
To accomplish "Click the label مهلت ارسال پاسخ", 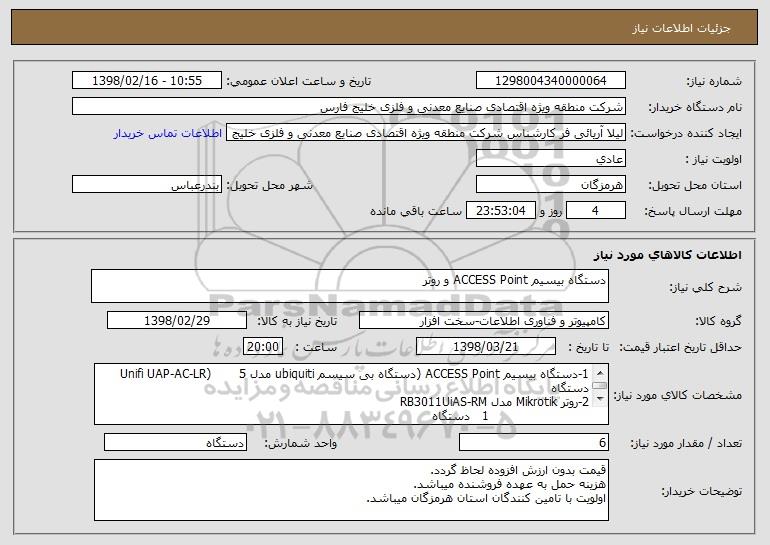I will (693, 211).
